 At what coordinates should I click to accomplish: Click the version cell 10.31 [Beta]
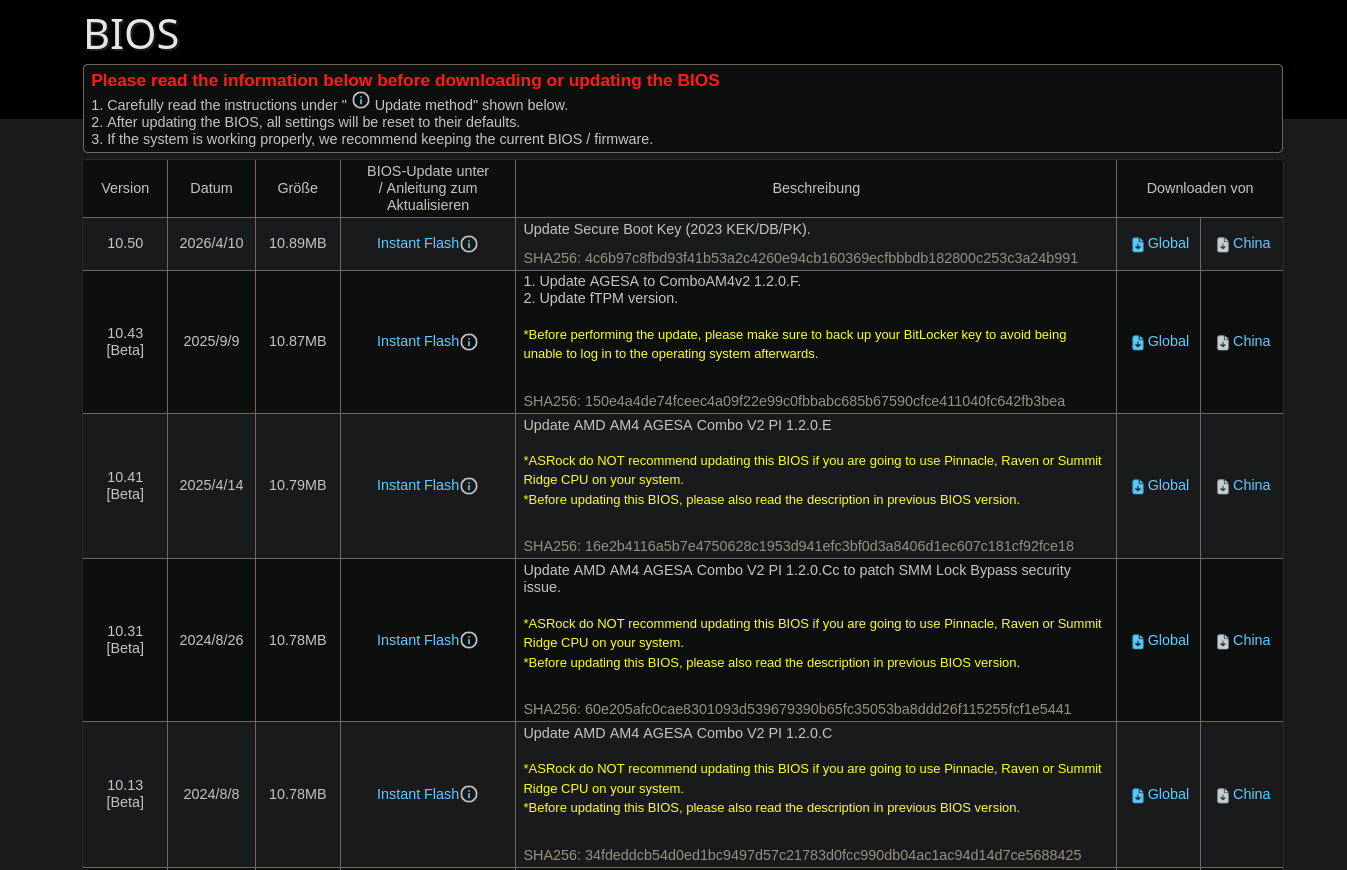pyautogui.click(x=125, y=640)
